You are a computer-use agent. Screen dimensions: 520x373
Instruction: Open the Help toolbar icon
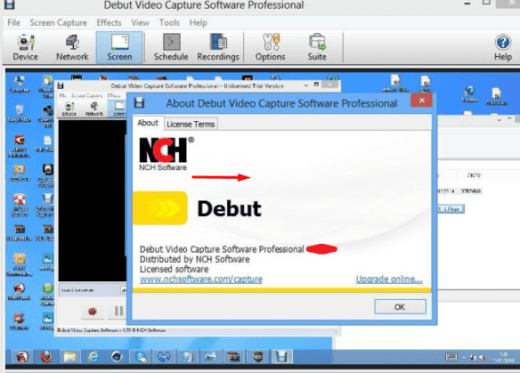pyautogui.click(x=503, y=47)
